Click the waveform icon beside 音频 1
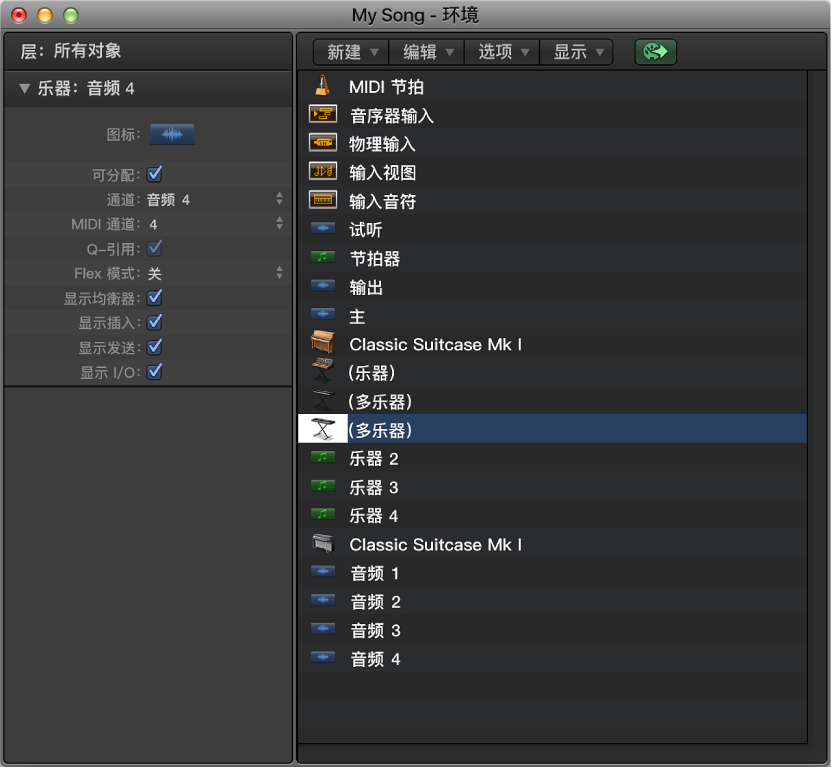 click(x=323, y=572)
